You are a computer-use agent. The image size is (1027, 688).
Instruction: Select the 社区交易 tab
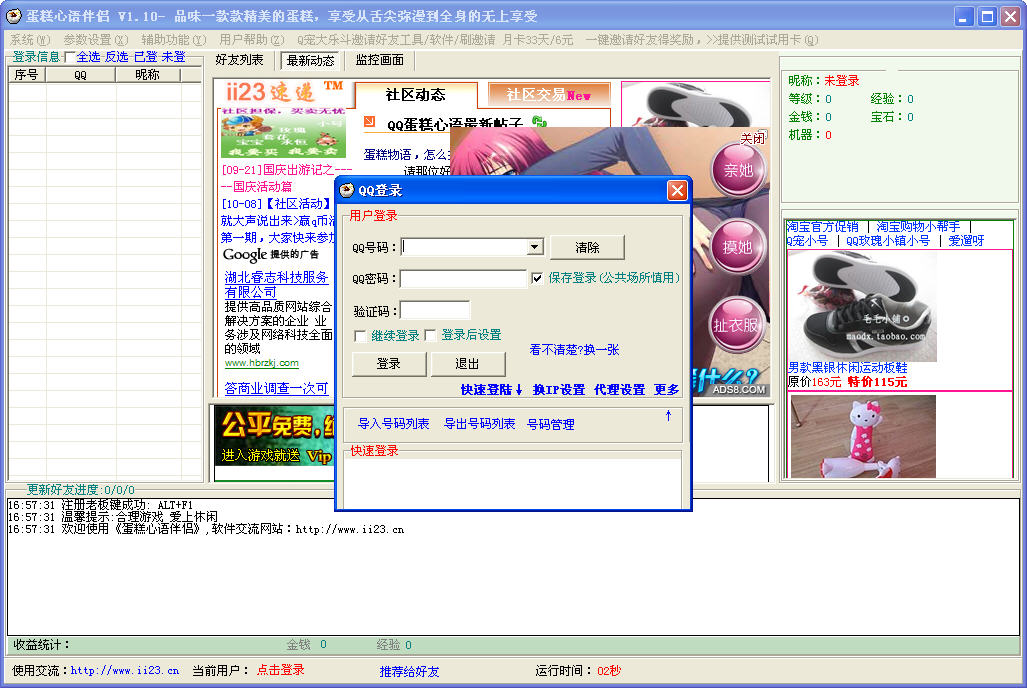pyautogui.click(x=549, y=95)
